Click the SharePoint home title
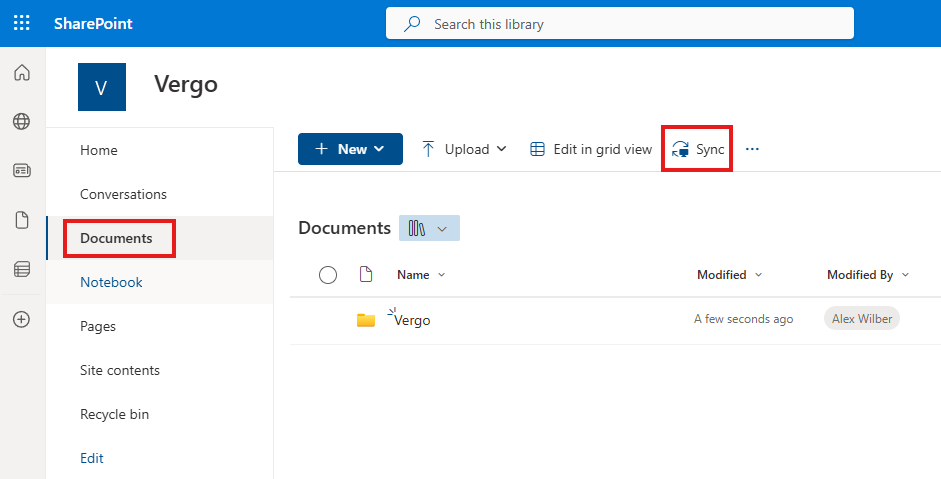This screenshot has width=941, height=479. pyautogui.click(x=93, y=24)
